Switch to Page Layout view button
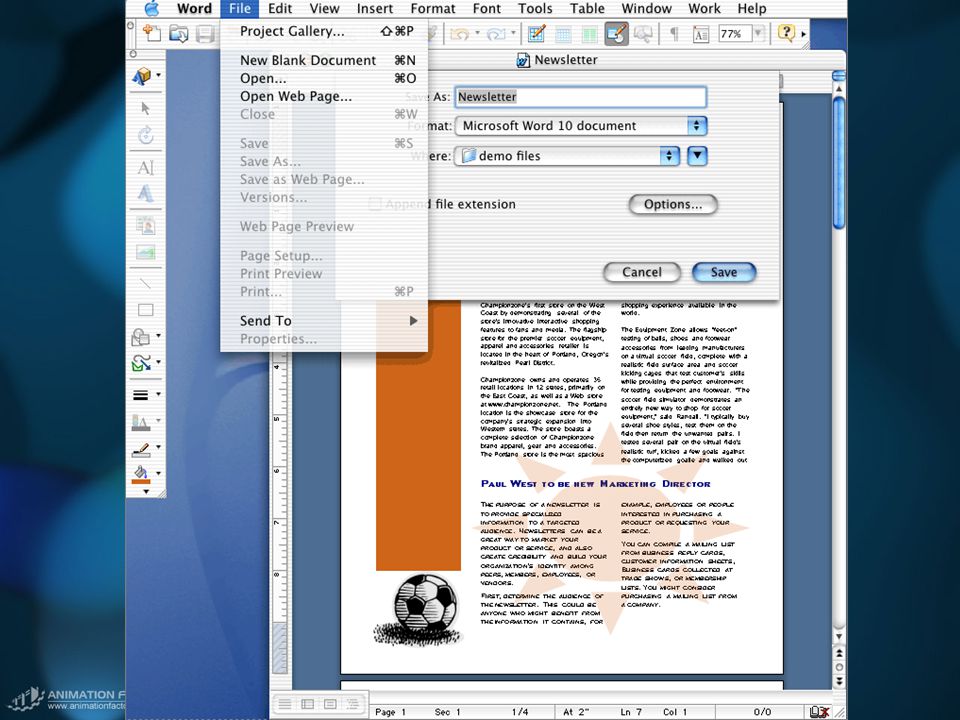 coord(330,704)
